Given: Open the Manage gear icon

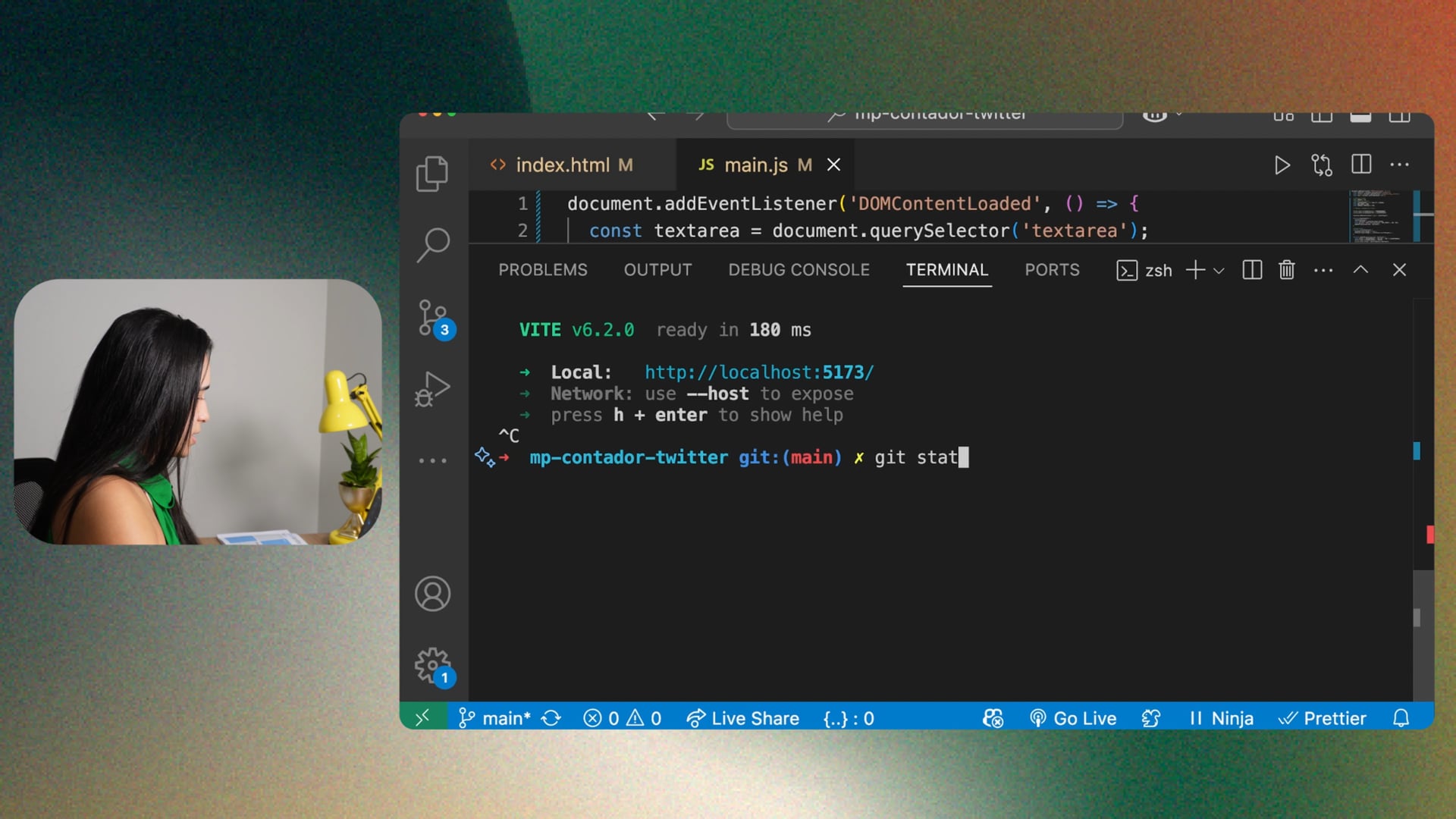Looking at the screenshot, I should coord(433,666).
